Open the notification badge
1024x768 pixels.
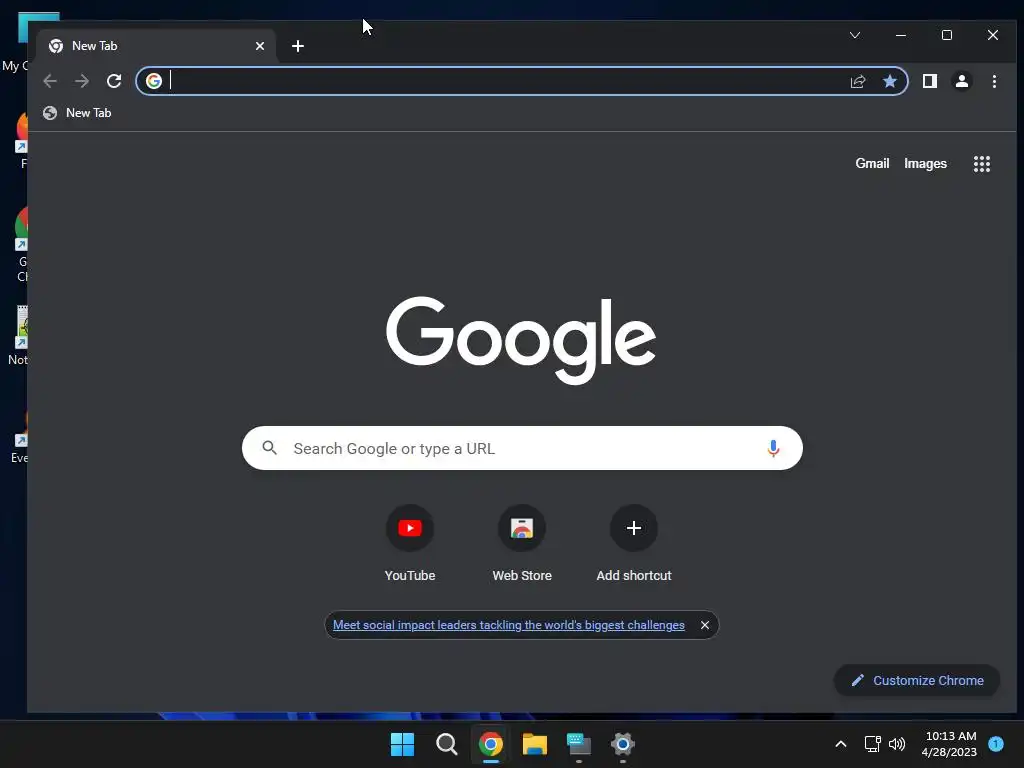(x=996, y=743)
